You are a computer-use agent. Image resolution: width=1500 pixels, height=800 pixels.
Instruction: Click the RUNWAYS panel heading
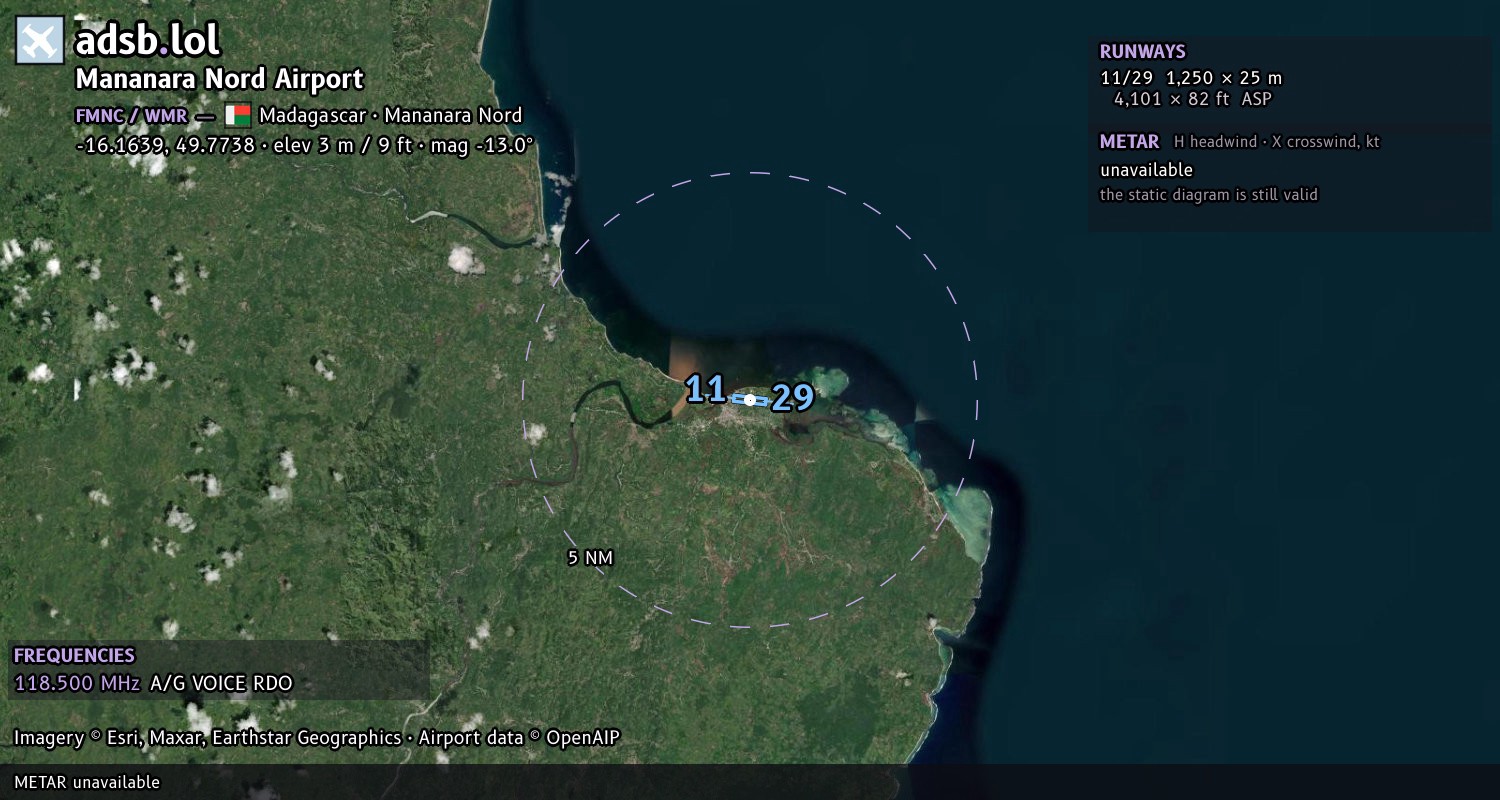(1142, 52)
